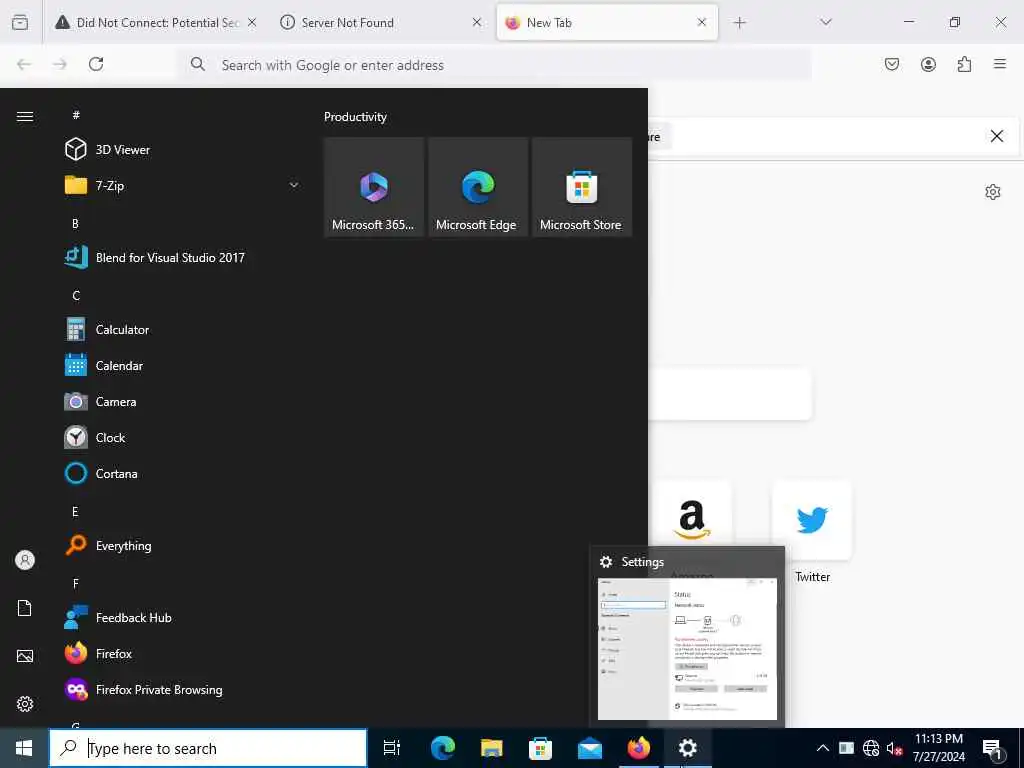Open the Calculator app

(181, 330)
